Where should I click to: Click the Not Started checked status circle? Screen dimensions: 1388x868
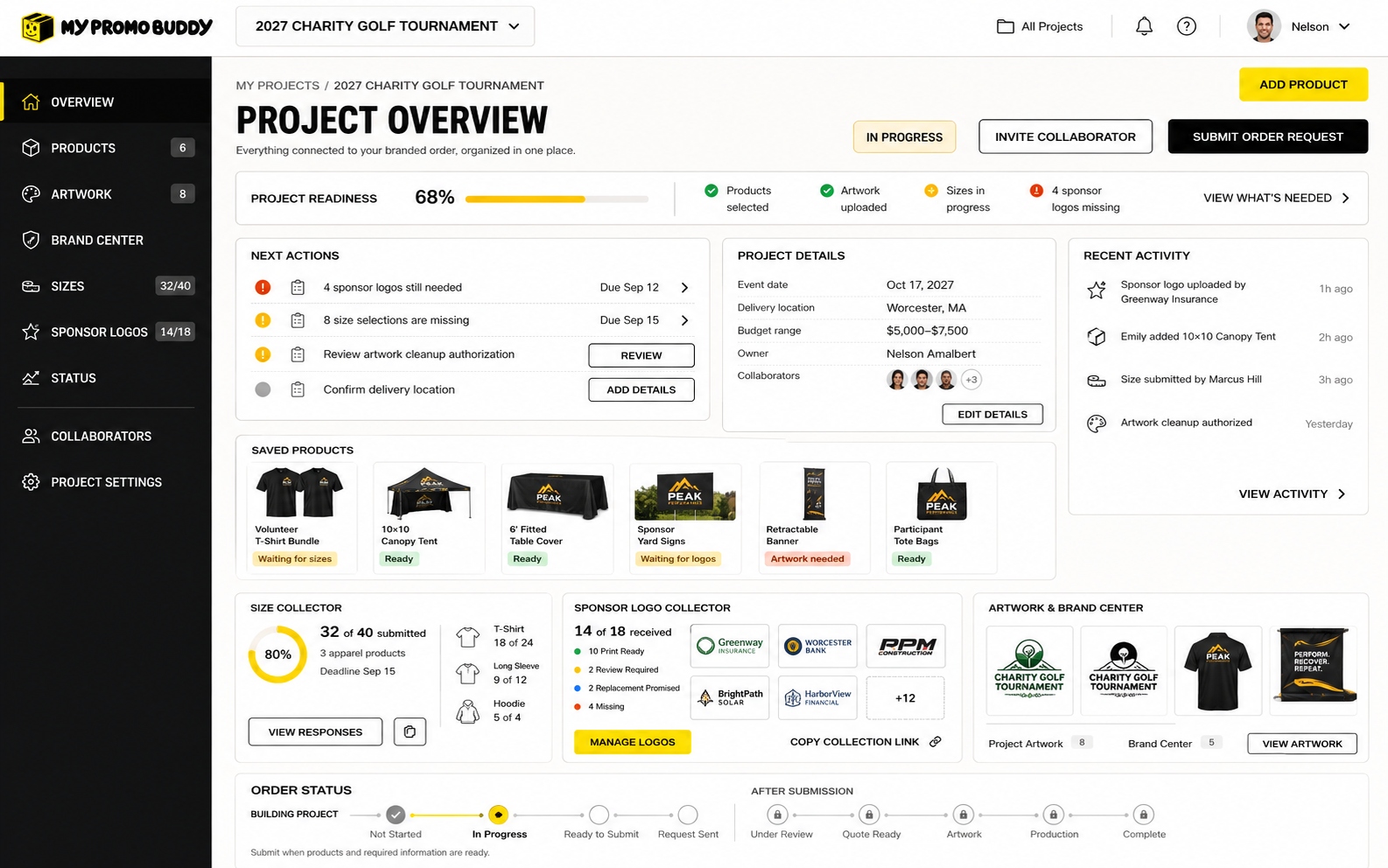tap(396, 815)
